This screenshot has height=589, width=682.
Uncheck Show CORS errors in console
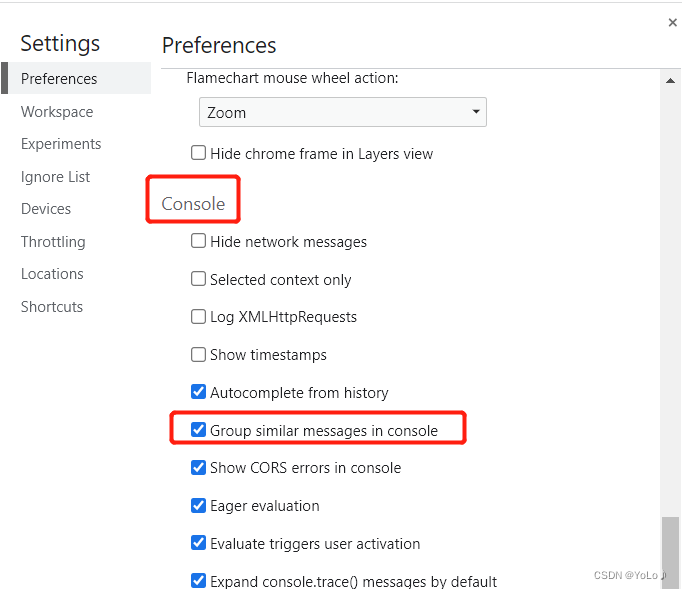(199, 467)
